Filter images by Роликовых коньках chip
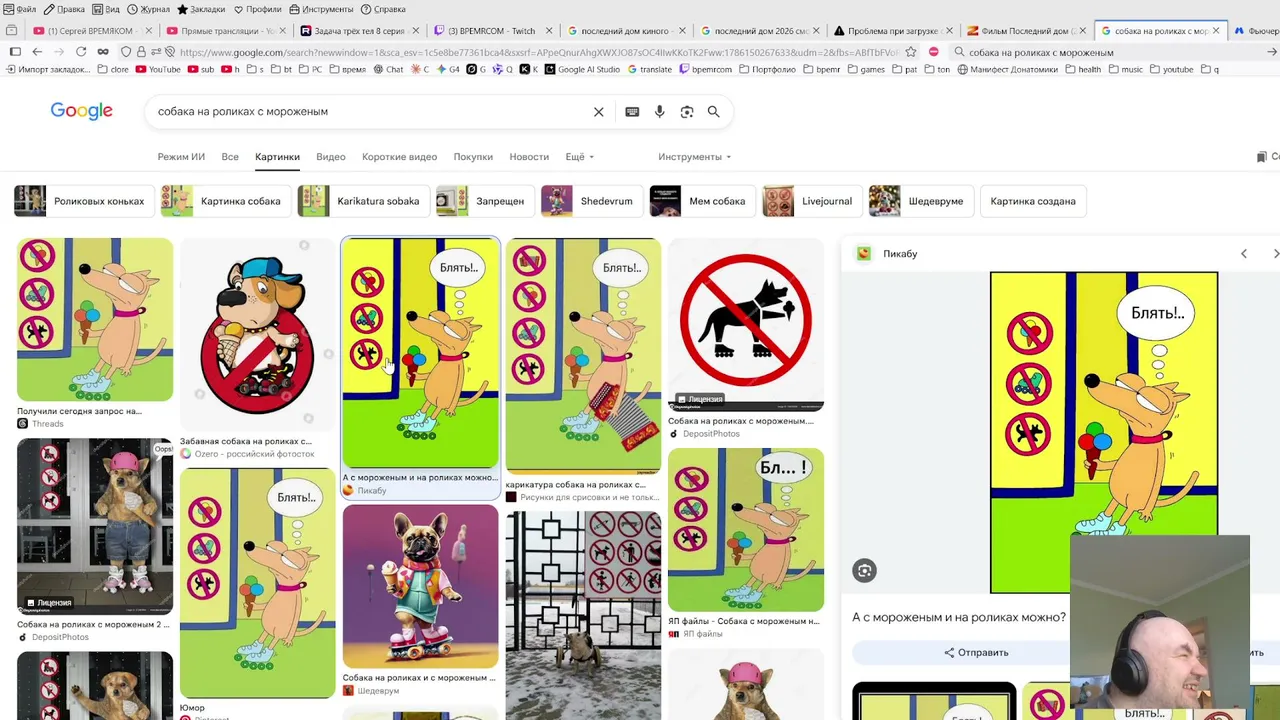 point(83,201)
